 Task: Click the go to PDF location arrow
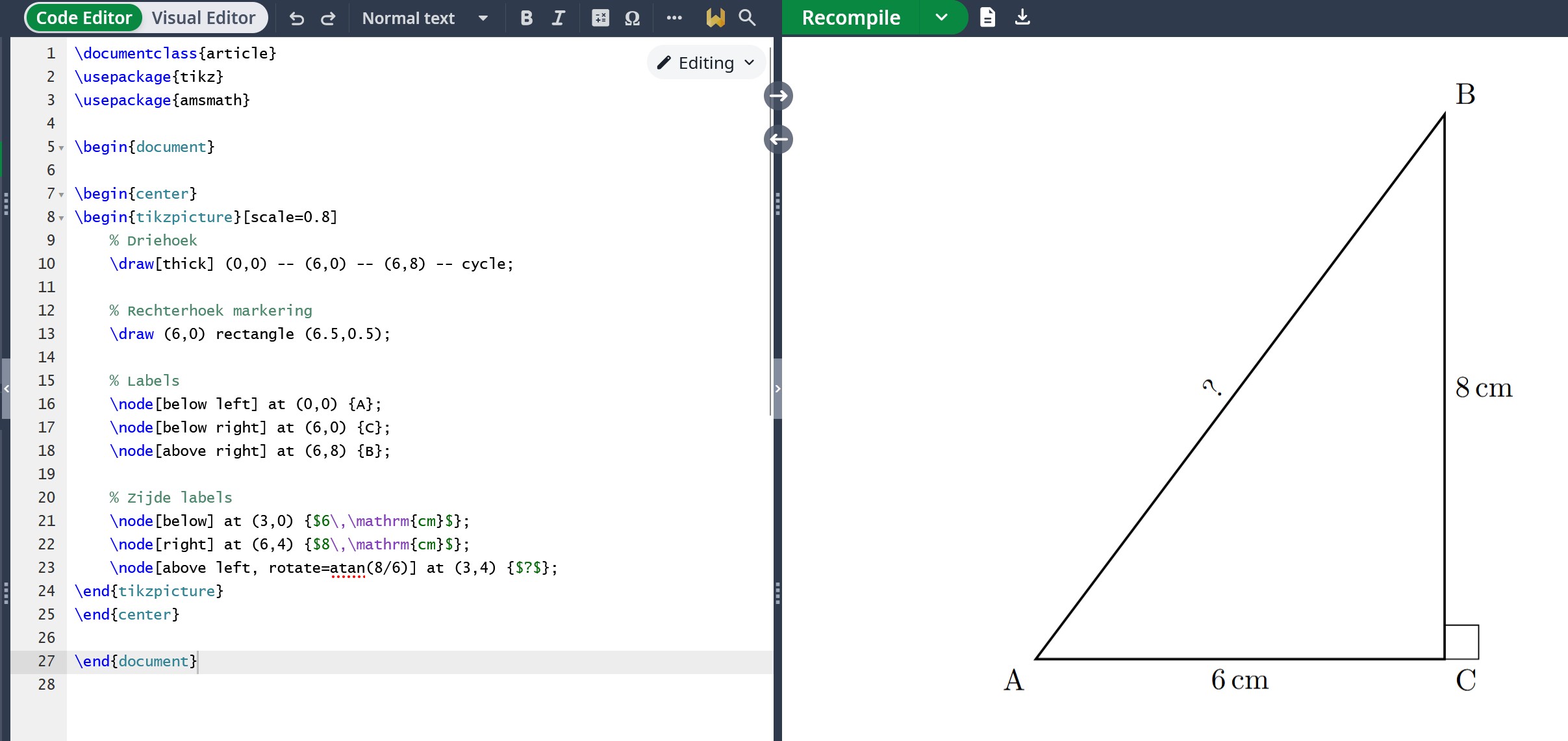tap(778, 96)
